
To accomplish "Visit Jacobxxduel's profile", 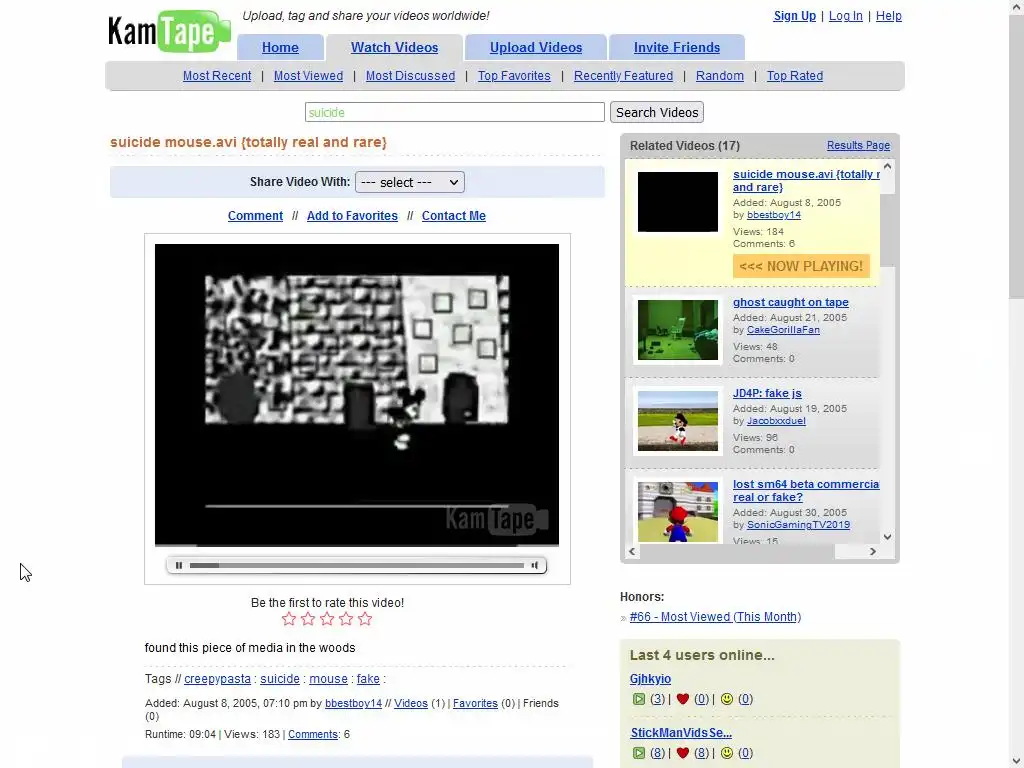I will [x=776, y=421].
